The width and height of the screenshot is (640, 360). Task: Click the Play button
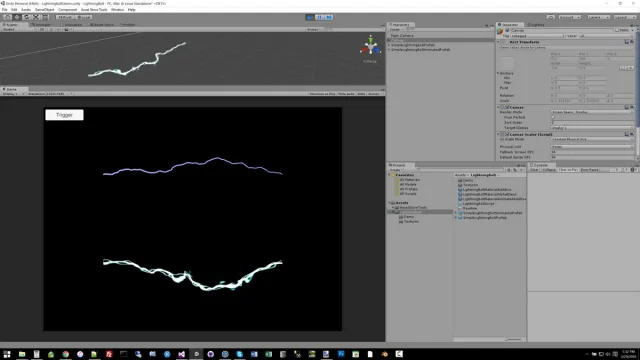(x=310, y=17)
